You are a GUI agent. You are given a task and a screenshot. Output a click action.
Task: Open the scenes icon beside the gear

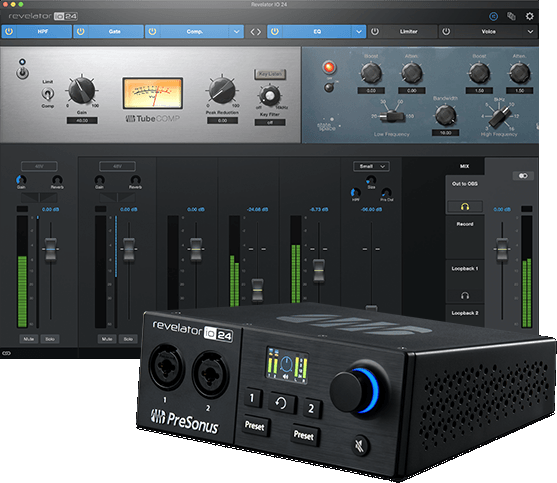click(511, 16)
